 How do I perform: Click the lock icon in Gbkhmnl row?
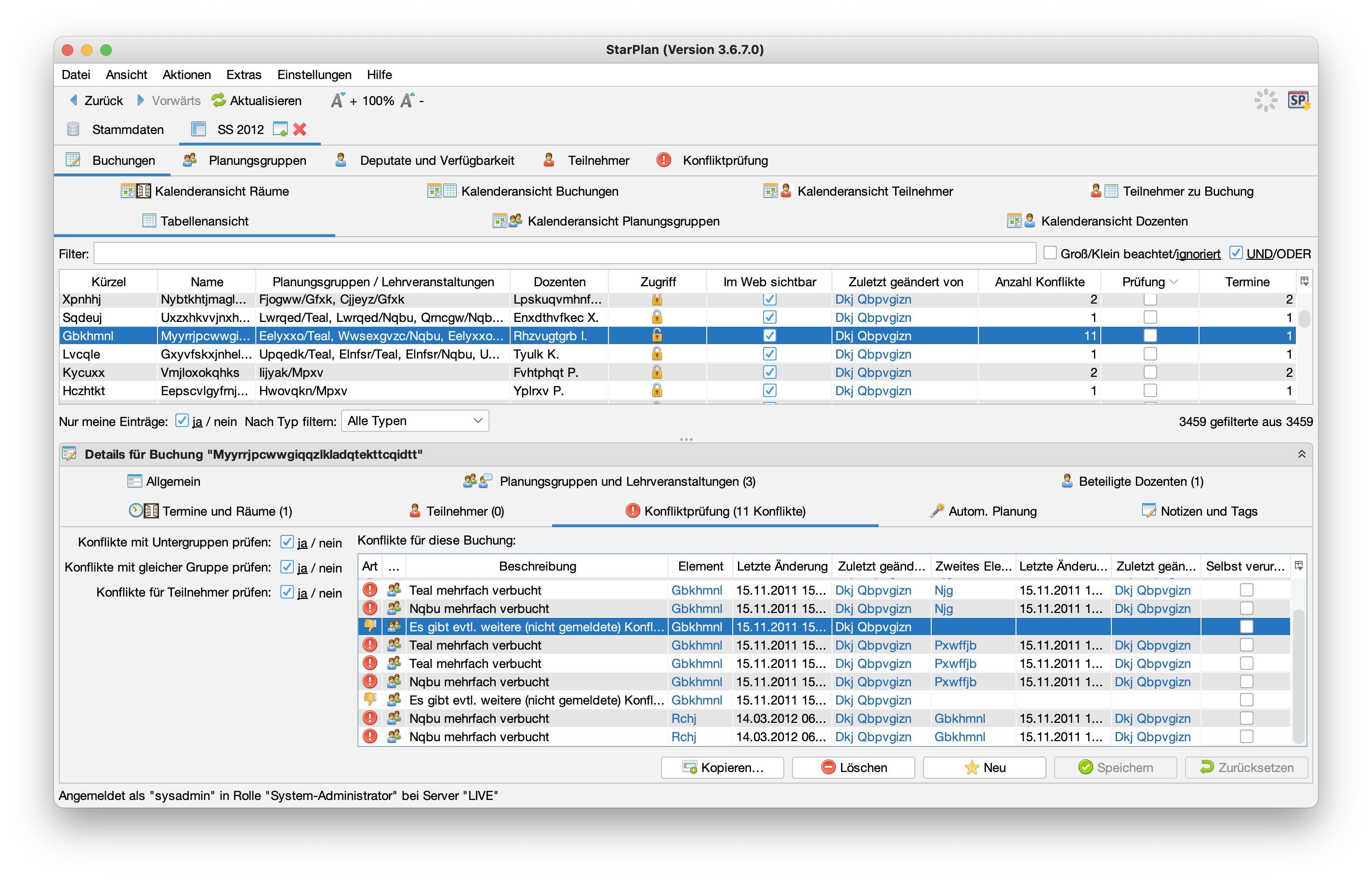point(657,335)
